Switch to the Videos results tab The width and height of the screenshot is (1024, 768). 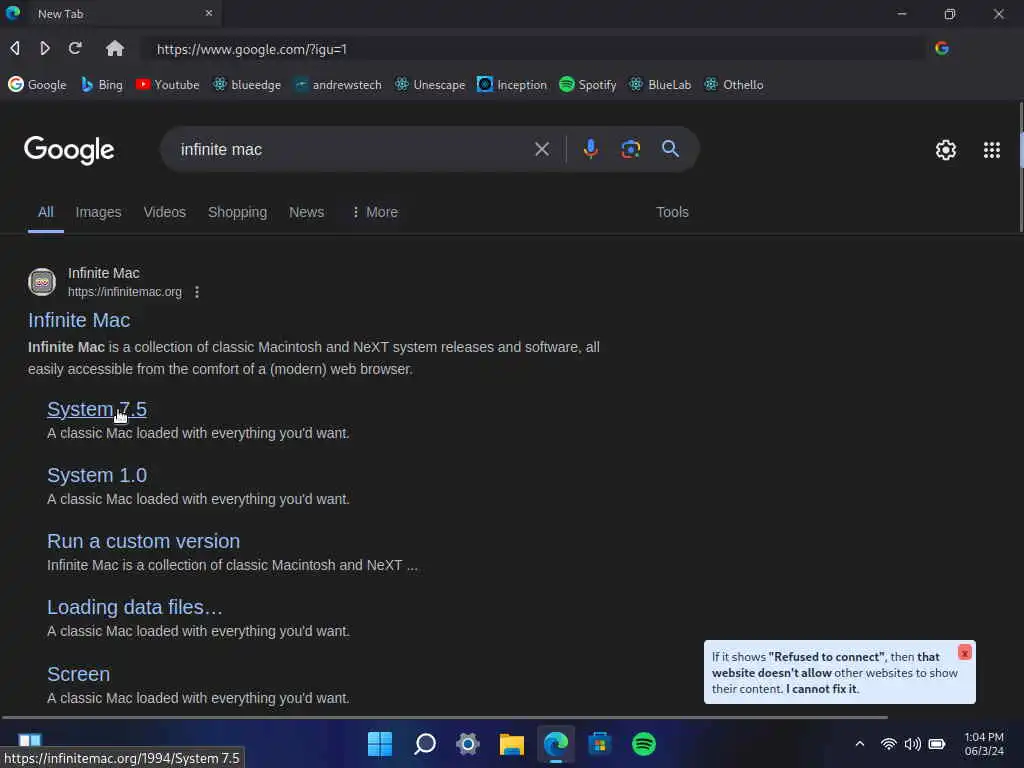(x=165, y=212)
